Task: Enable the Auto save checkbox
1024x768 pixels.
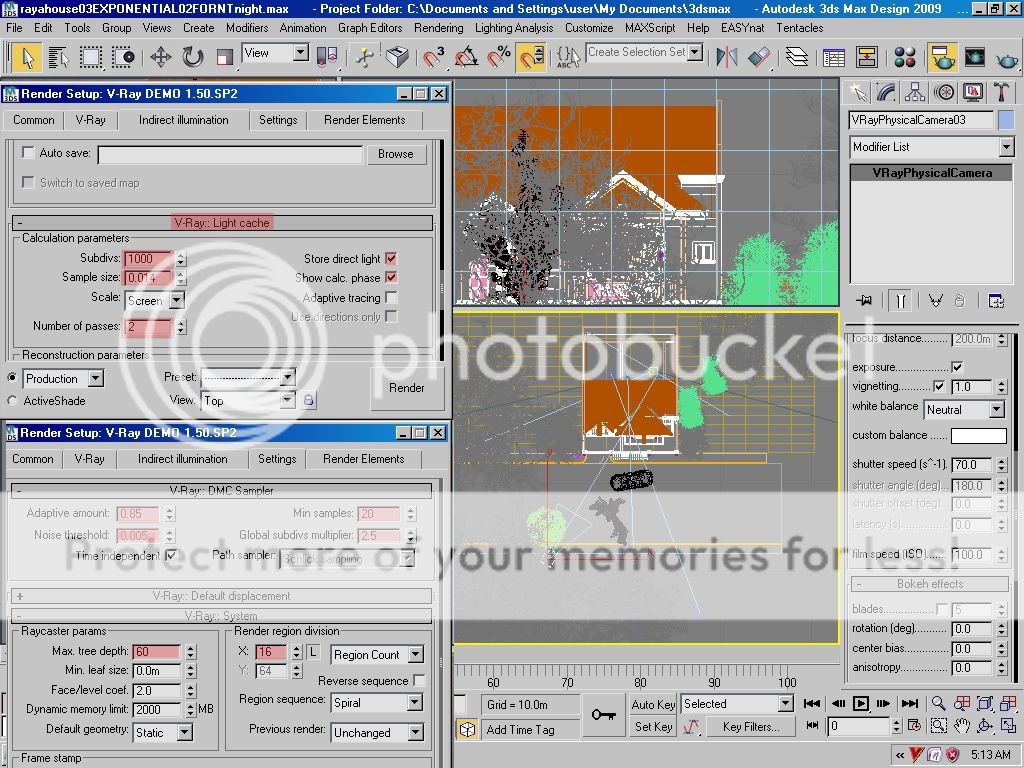Action: (28, 152)
